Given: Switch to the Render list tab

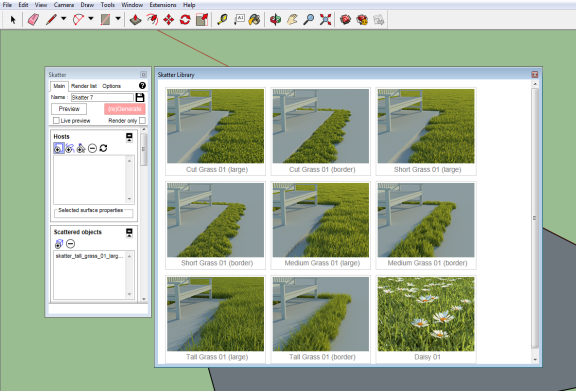Looking at the screenshot, I should pyautogui.click(x=84, y=86).
